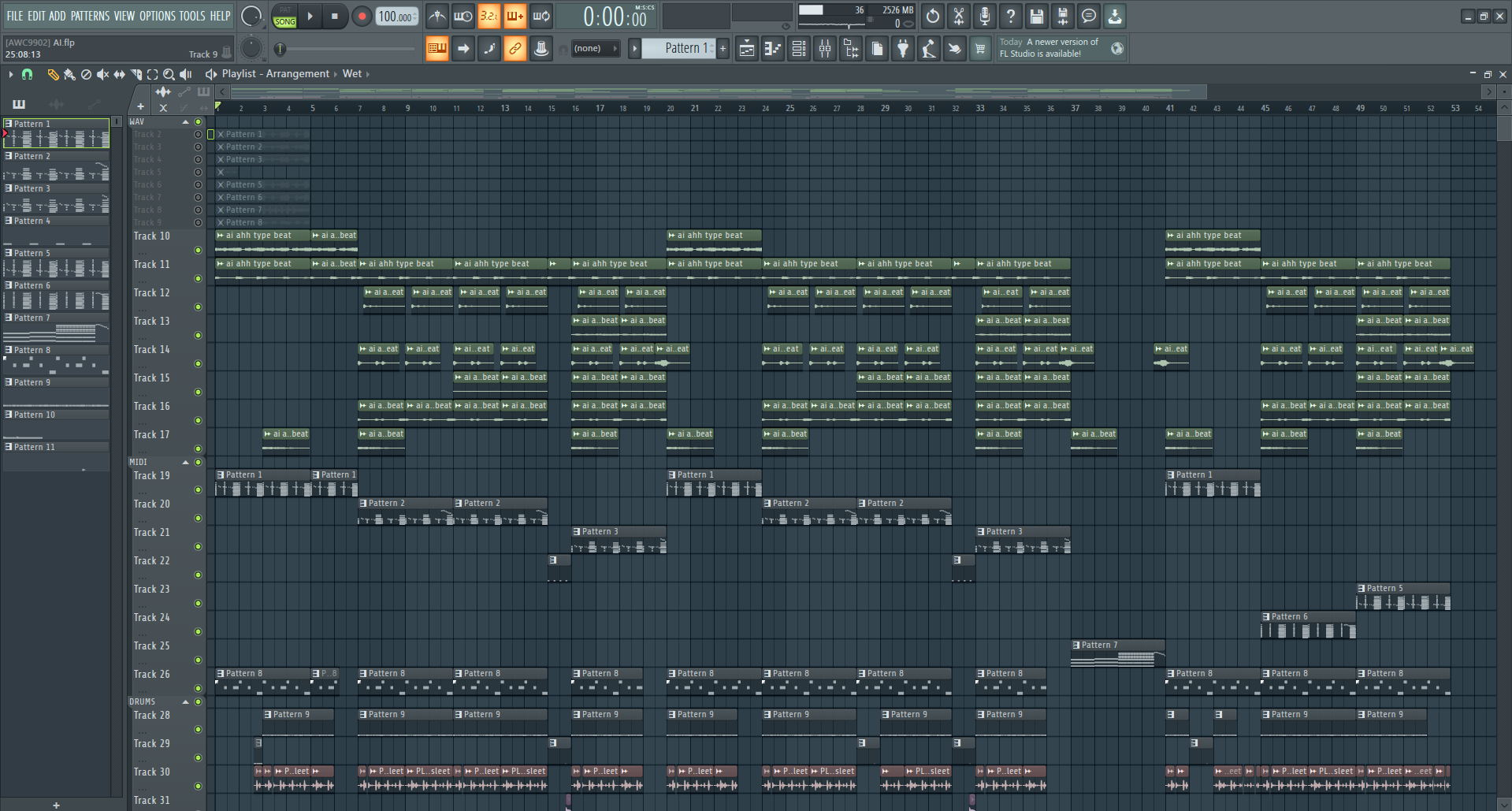Viewport: 1512px width, 811px height.
Task: Collapse the WAV track group
Action: click(x=186, y=122)
